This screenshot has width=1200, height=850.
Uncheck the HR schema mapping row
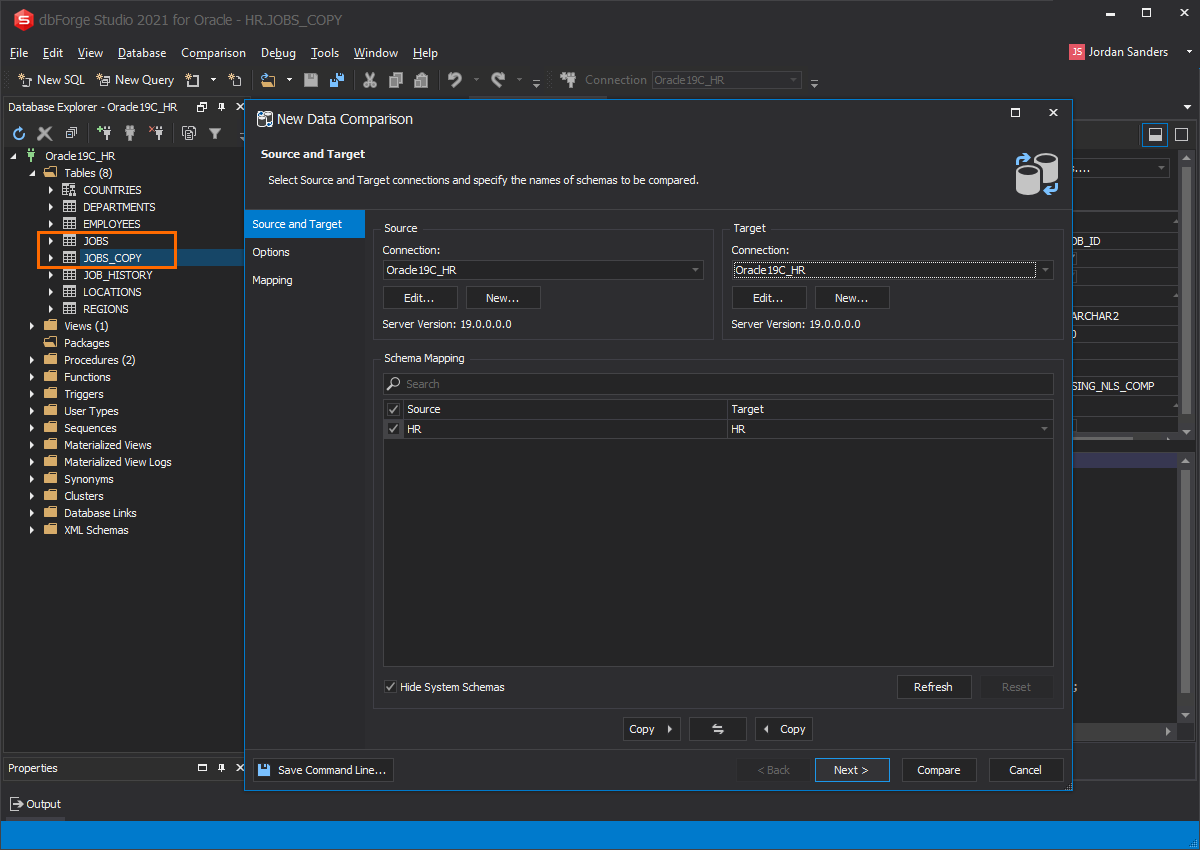393,428
